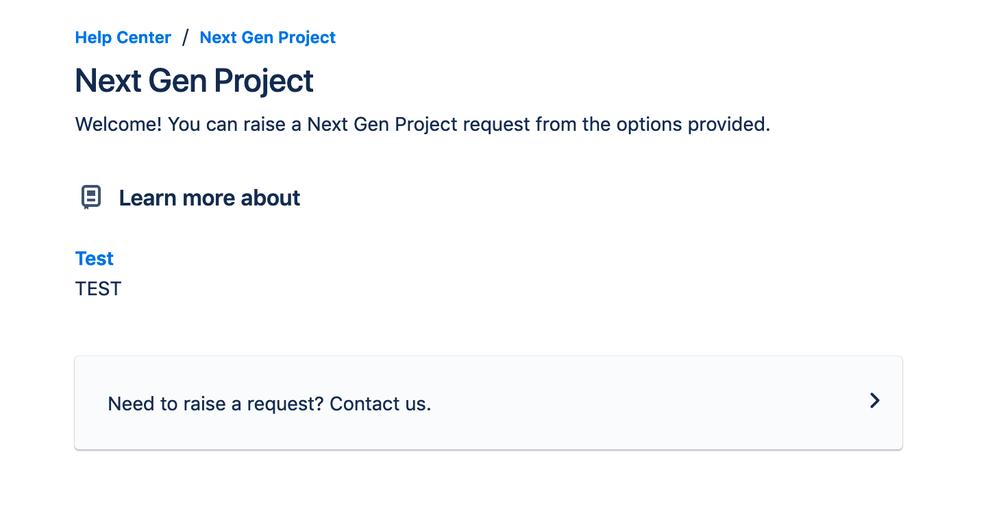Click the article icon beside Learn more about
Viewport: 999px width, 522px height.
(x=91, y=197)
